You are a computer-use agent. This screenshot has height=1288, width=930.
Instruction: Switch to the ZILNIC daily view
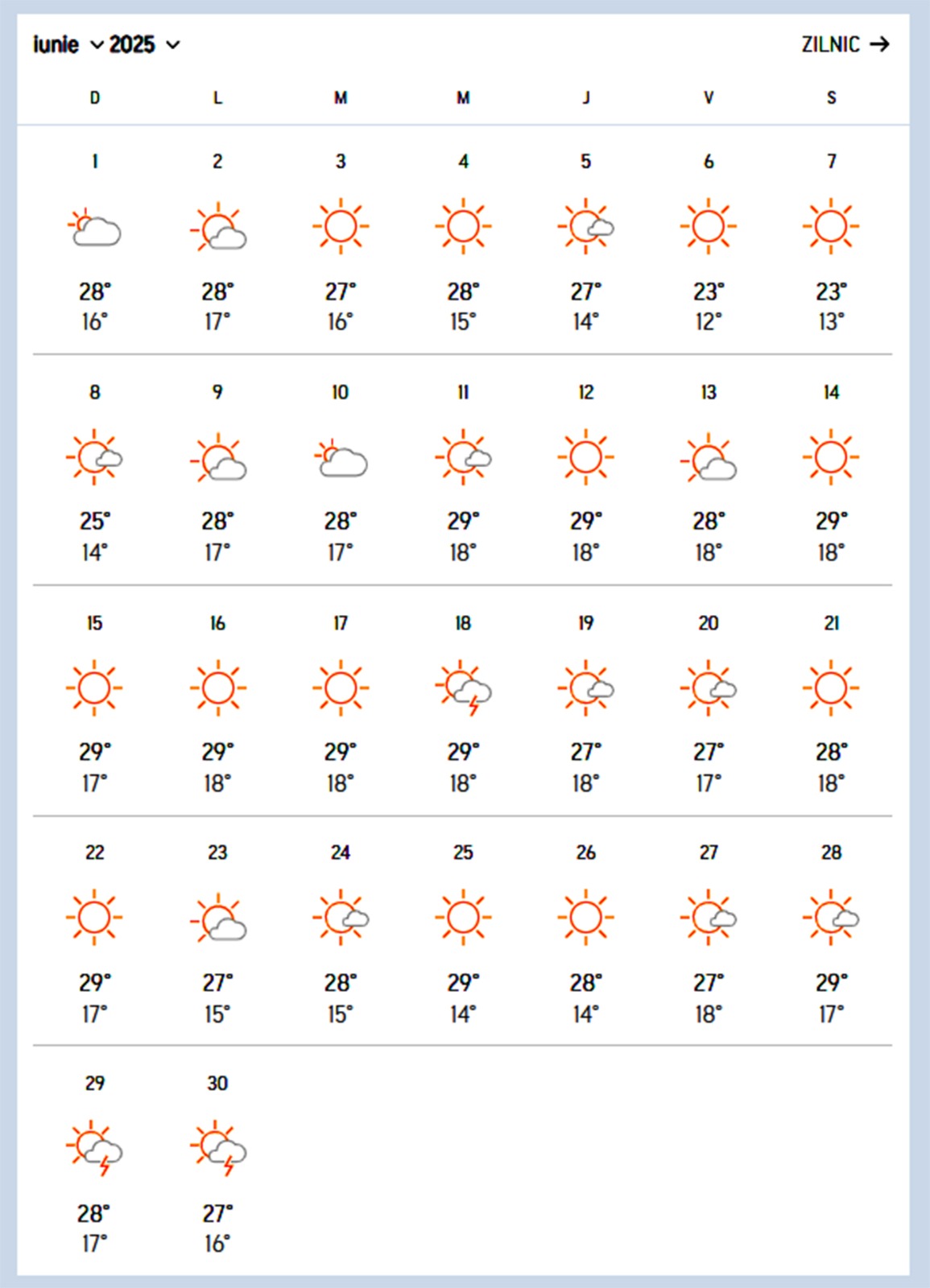tap(830, 44)
